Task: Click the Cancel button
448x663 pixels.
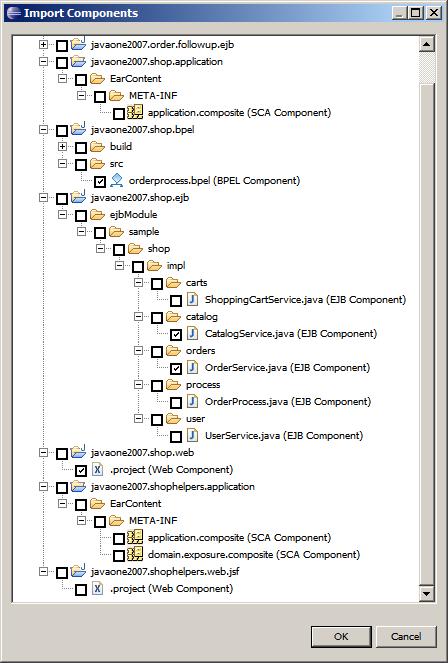Action: [x=406, y=636]
